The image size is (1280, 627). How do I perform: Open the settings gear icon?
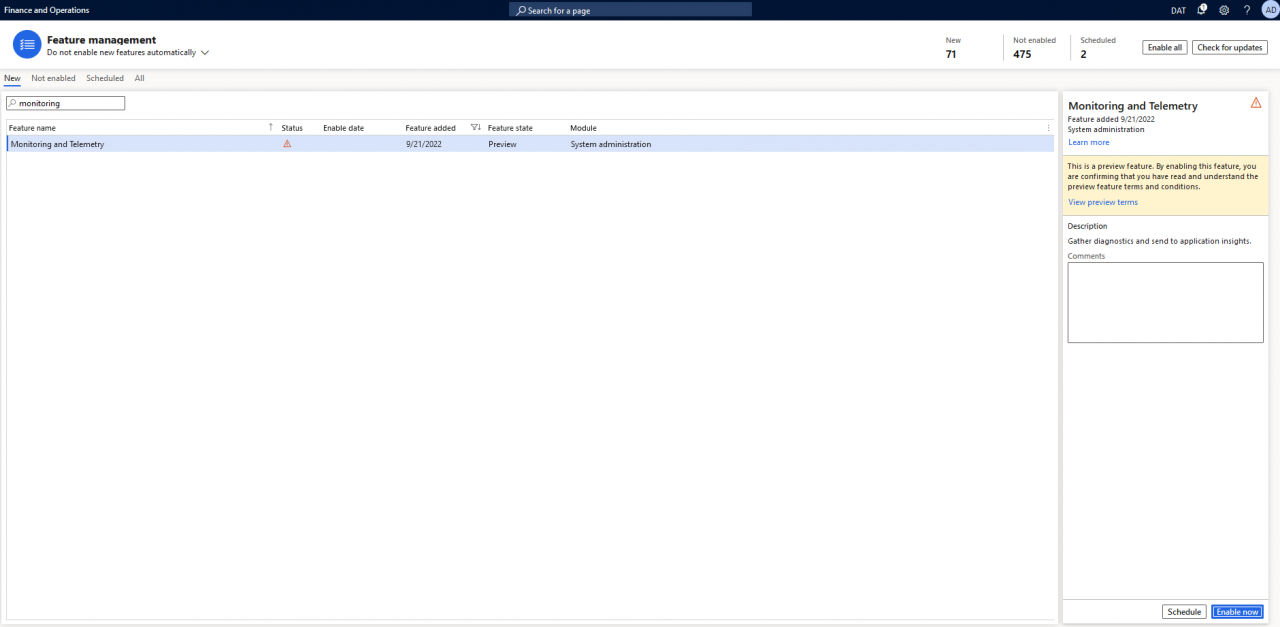[x=1224, y=10]
